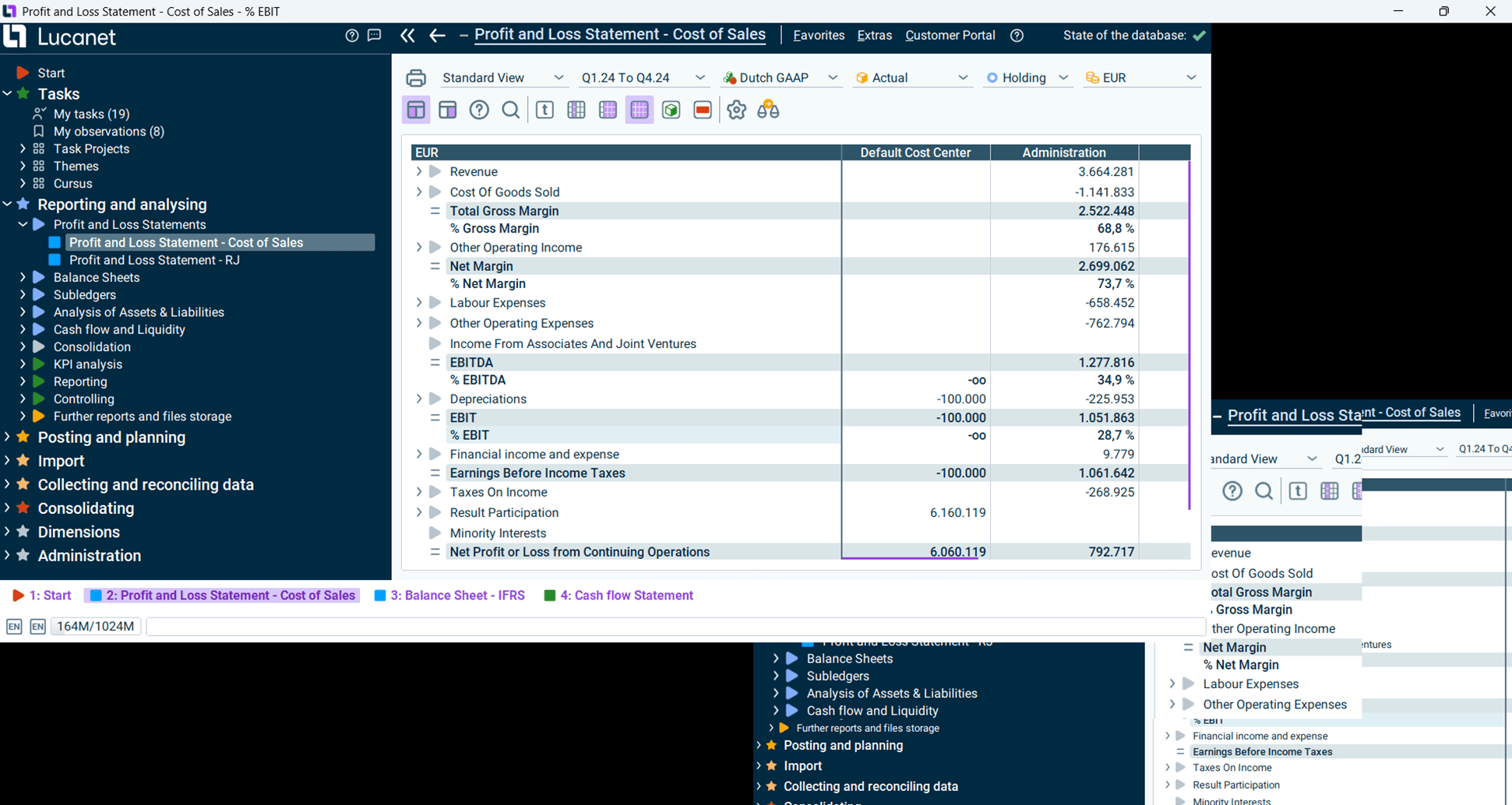Switch to the 4: Cash flow Statement tab
This screenshot has height=805, width=1512.
click(619, 596)
